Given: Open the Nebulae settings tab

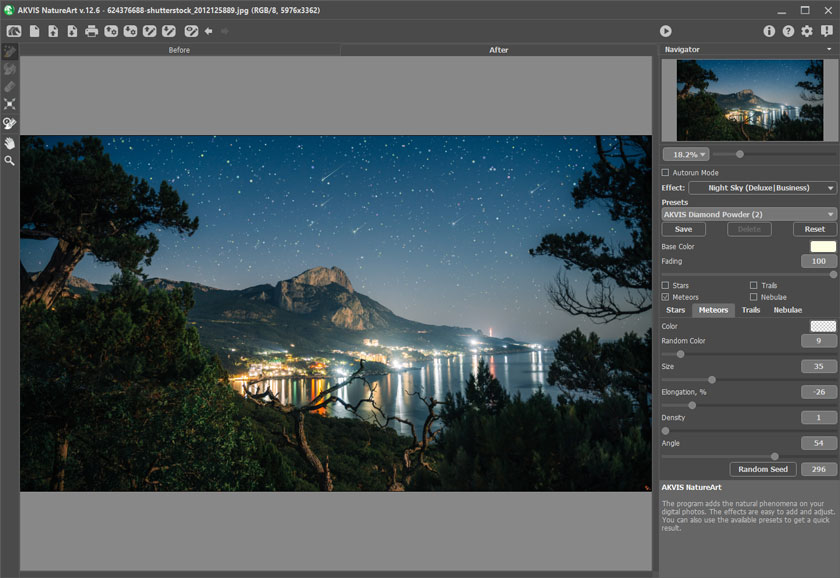Looking at the screenshot, I should click(788, 310).
